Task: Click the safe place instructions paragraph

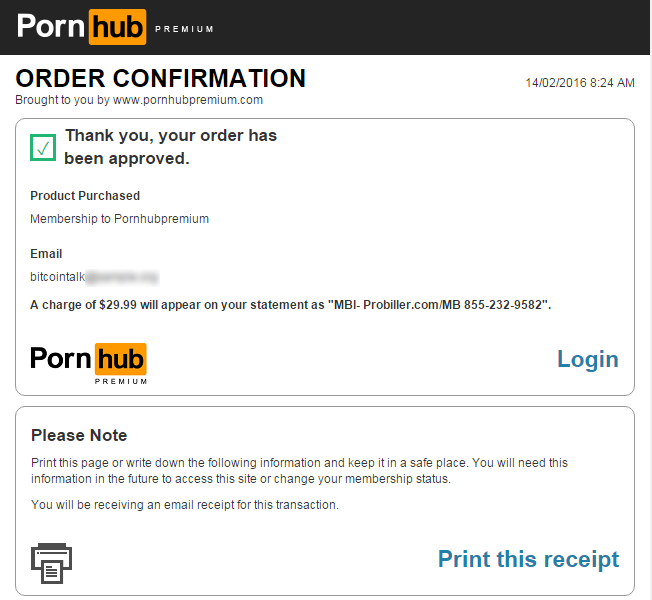Action: 299,471
